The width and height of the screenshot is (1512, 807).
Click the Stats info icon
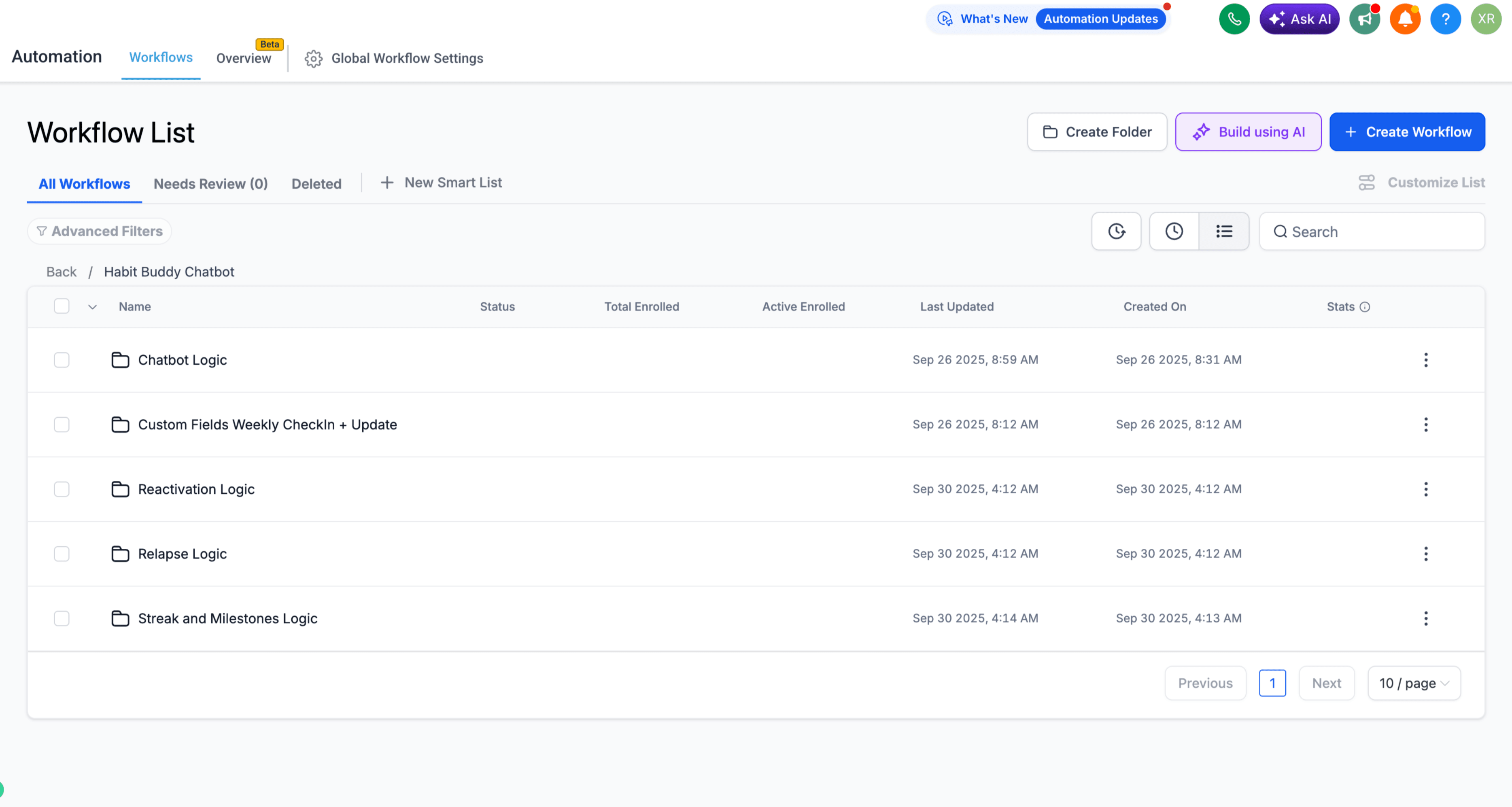coord(1365,307)
